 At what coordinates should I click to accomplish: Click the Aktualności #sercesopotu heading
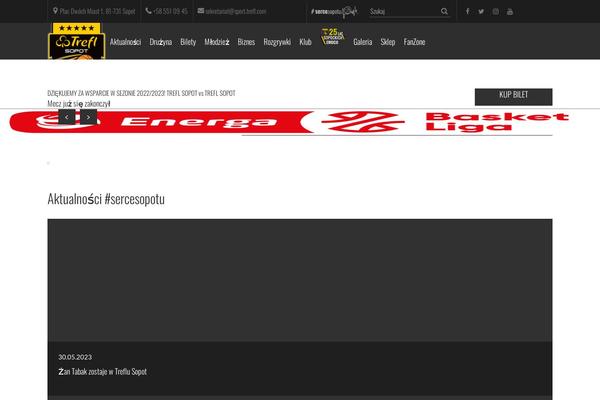[x=106, y=199]
